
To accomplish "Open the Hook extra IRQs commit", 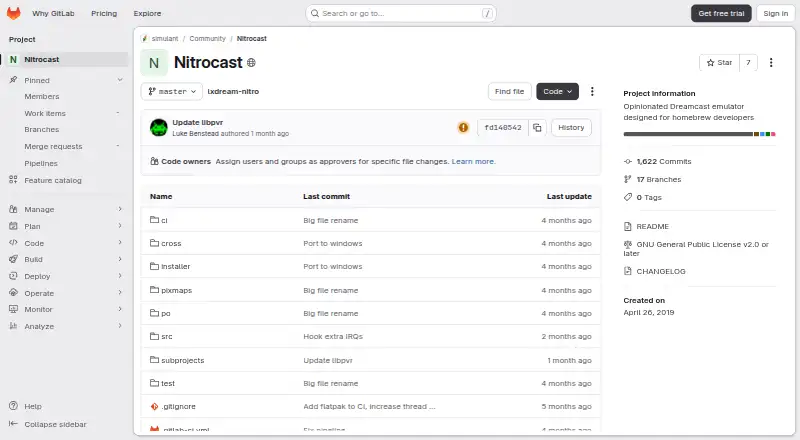I will (333, 336).
